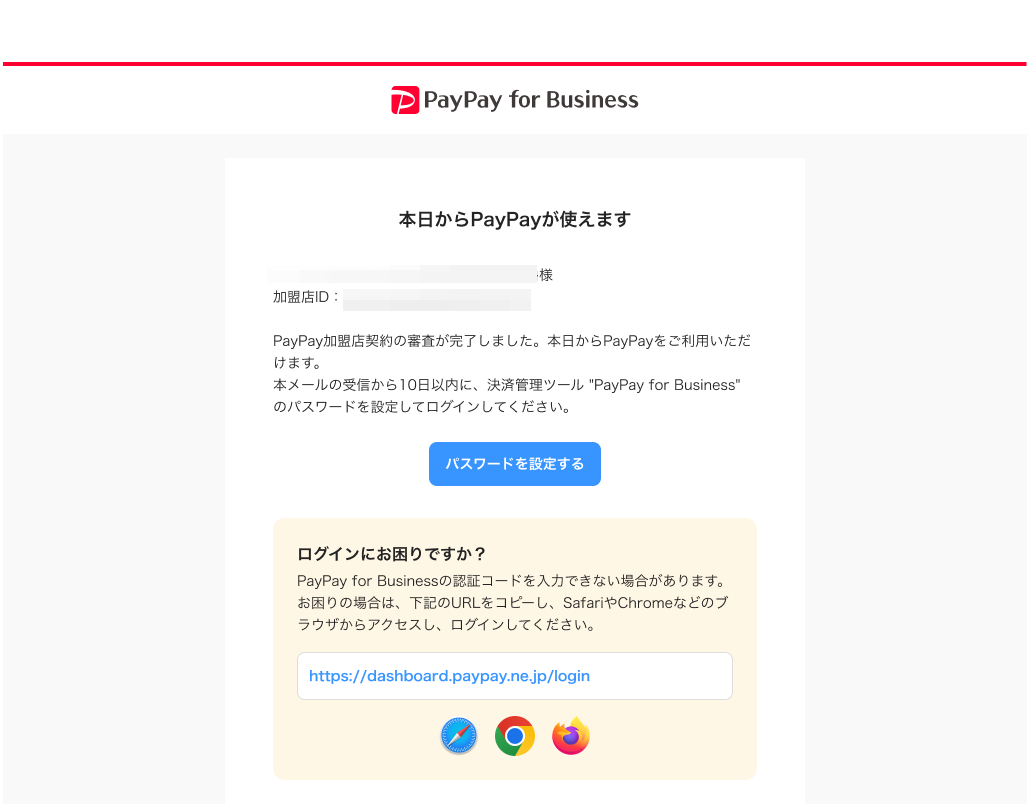The width and height of the screenshot is (1030, 804).
Task: Open the dashboard.paypay.ne.jp/login link
Action: pyautogui.click(x=449, y=676)
